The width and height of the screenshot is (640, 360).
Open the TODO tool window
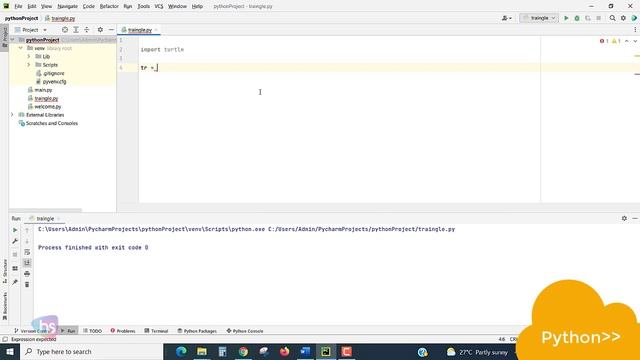click(x=93, y=331)
